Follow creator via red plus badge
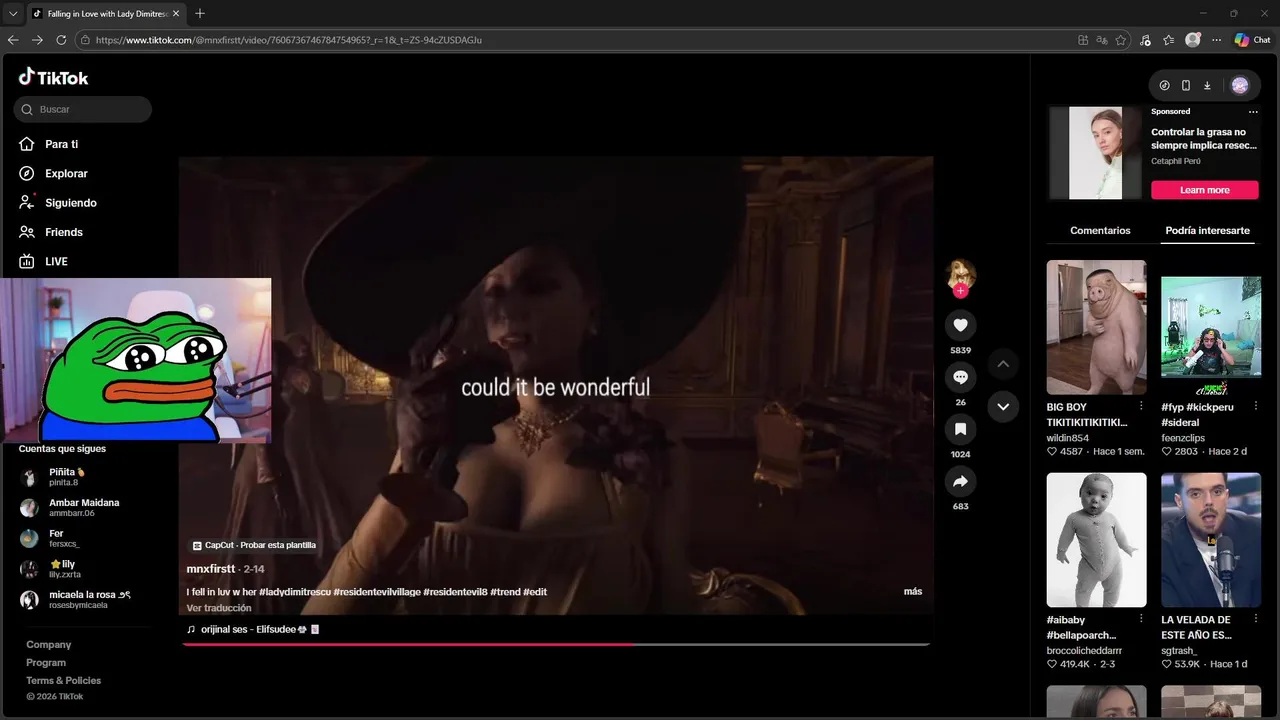Image resolution: width=1280 pixels, height=720 pixels. (960, 291)
